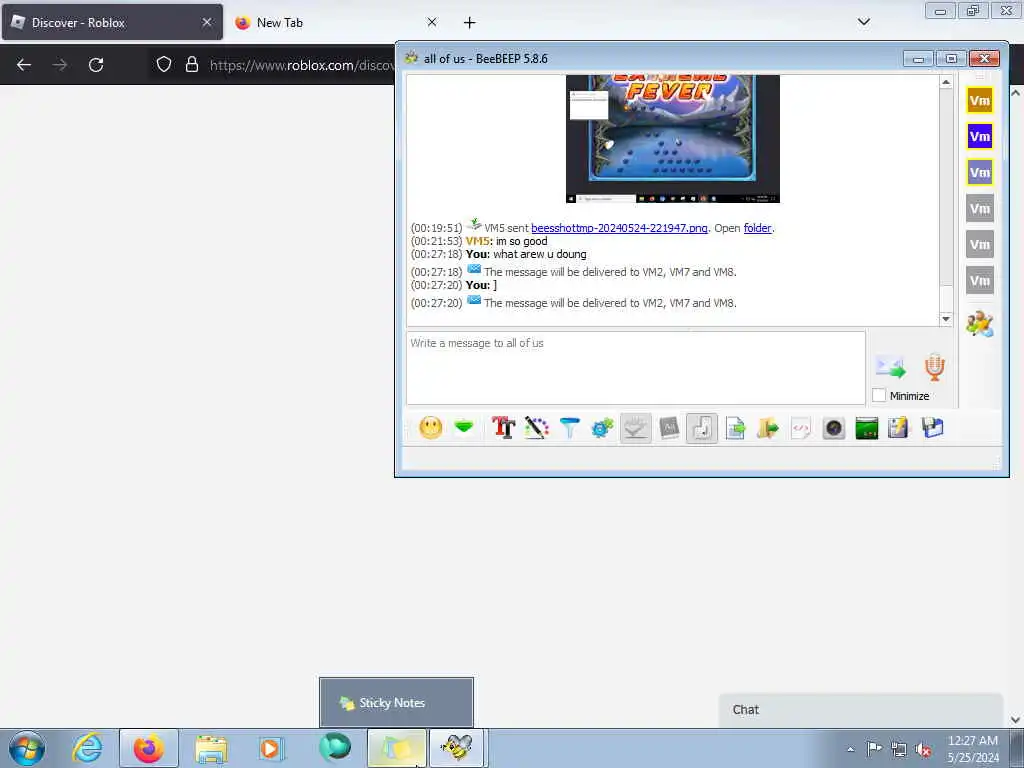The image size is (1024, 768).
Task: Go back in Firefox
Action: pyautogui.click(x=24, y=65)
